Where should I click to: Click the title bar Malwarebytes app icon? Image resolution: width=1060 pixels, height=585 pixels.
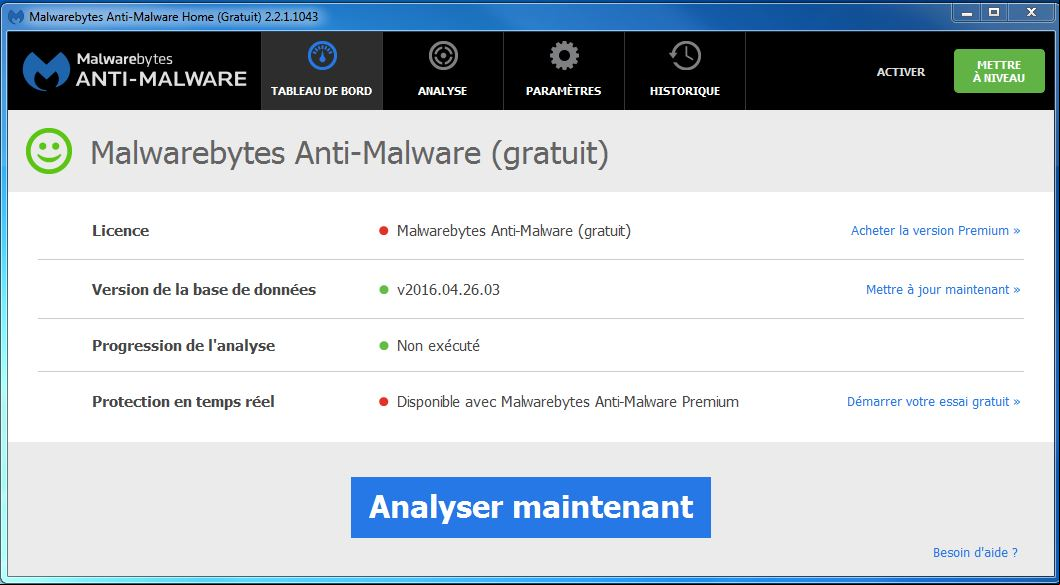click(x=17, y=16)
